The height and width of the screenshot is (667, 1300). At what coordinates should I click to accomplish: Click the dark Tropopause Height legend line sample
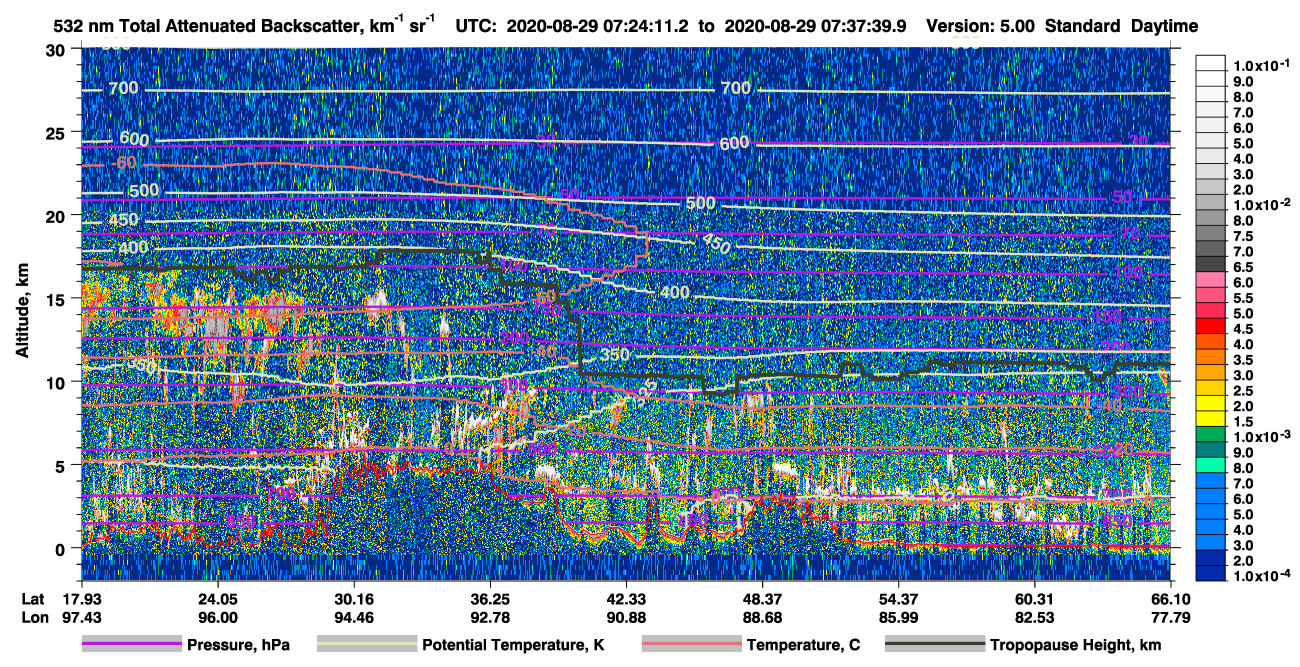pyautogui.click(x=935, y=645)
